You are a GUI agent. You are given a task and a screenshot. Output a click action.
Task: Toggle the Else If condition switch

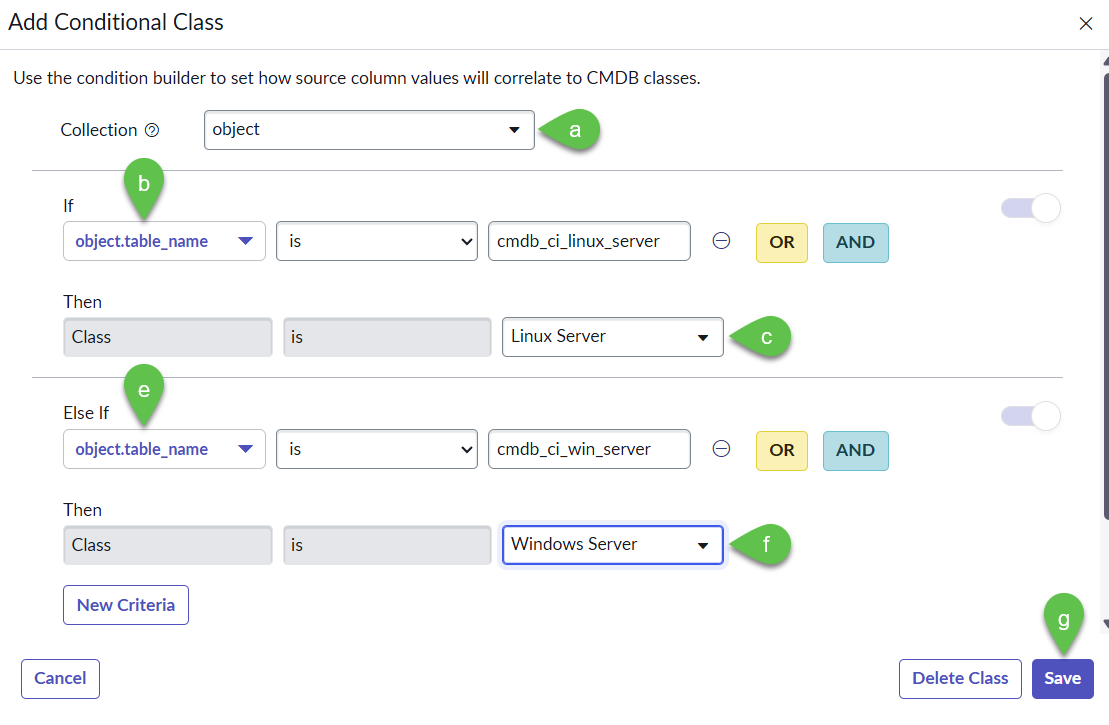[1031, 416]
